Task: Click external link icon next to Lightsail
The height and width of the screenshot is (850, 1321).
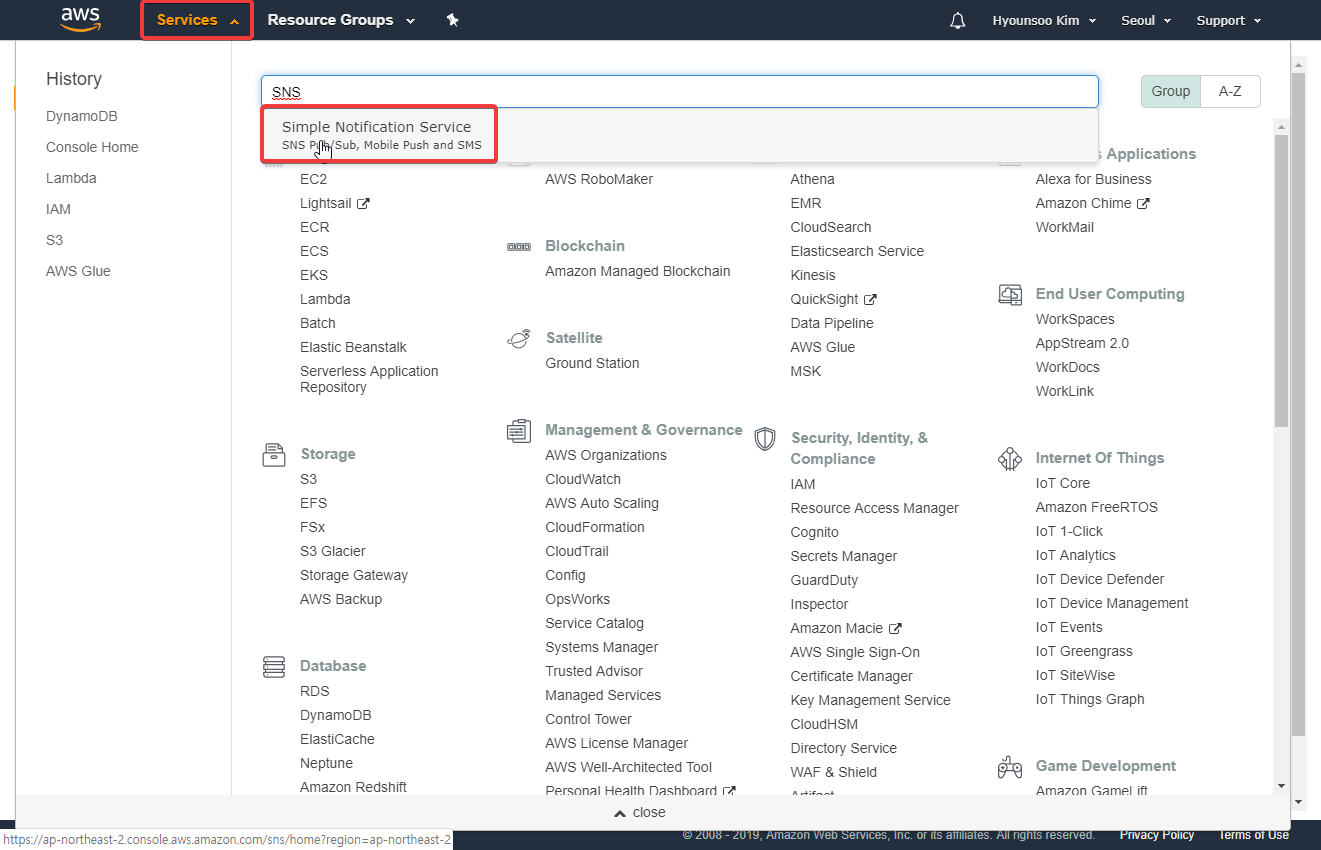Action: [364, 203]
